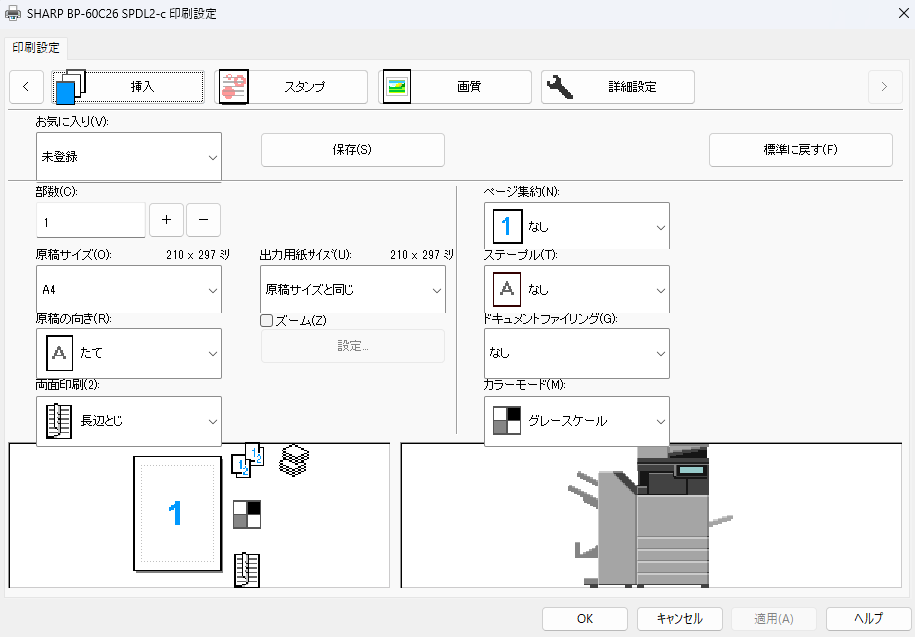Click the printer machine image
The image size is (915, 637).
[x=650, y=516]
